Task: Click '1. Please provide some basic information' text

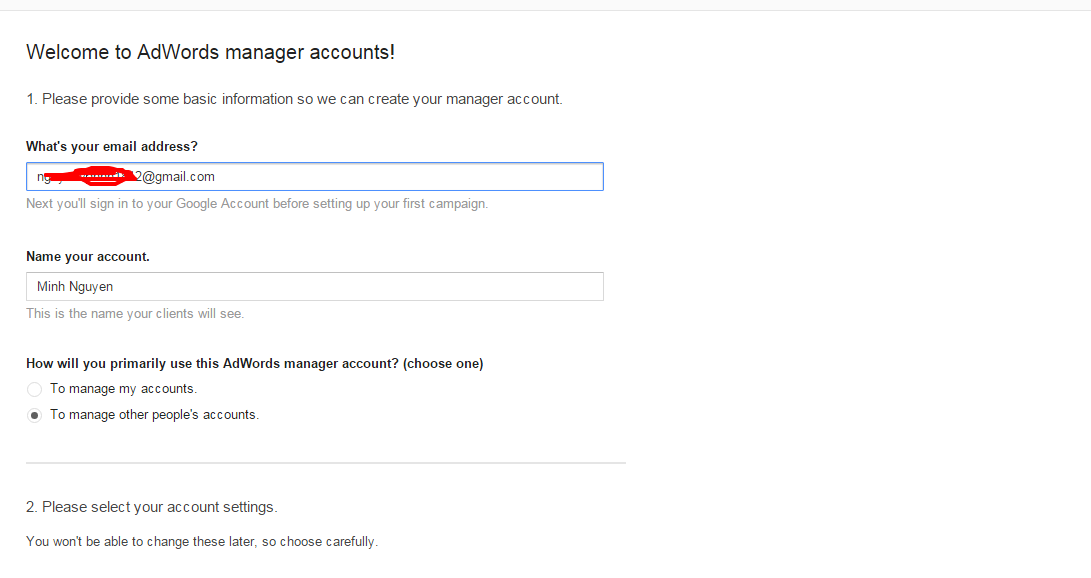Action: (294, 99)
